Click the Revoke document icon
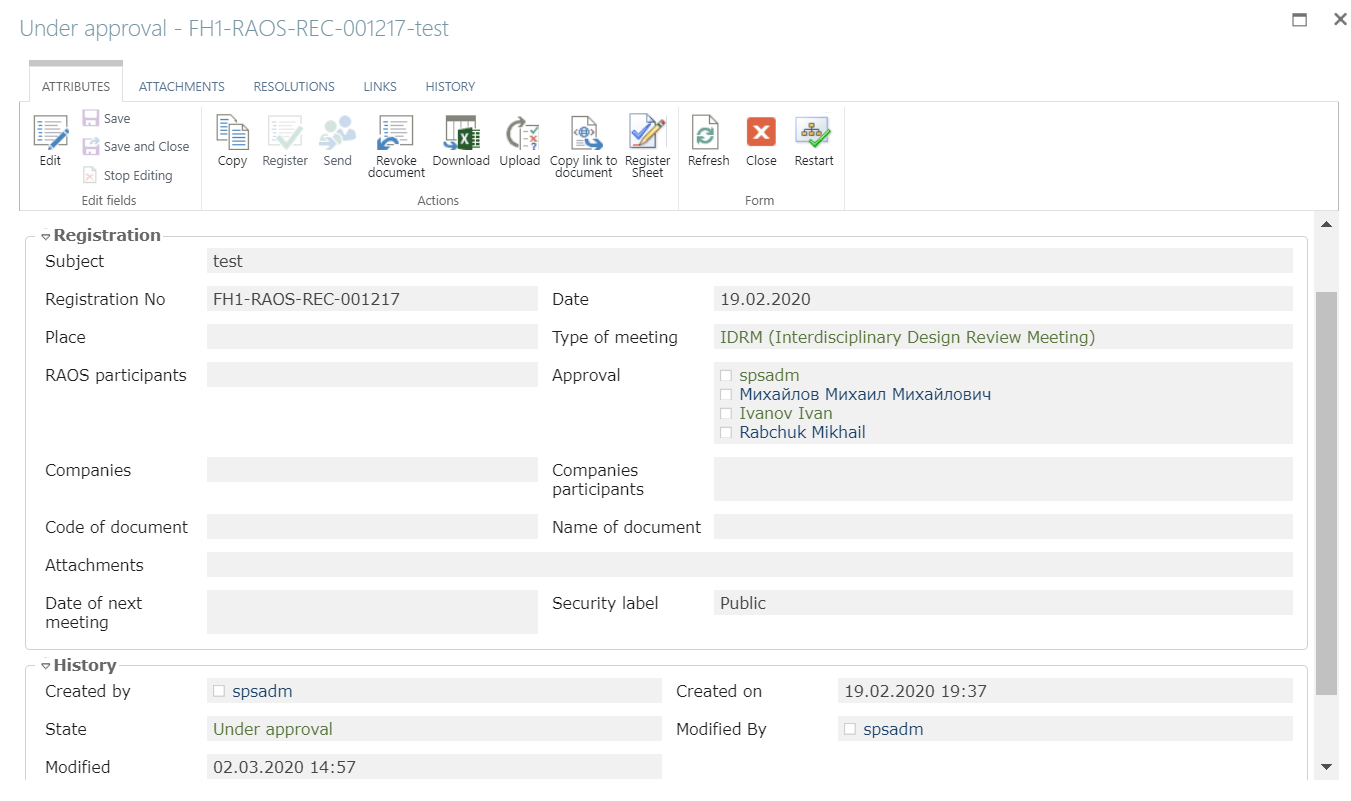This screenshot has width=1351, height=801. [396, 133]
